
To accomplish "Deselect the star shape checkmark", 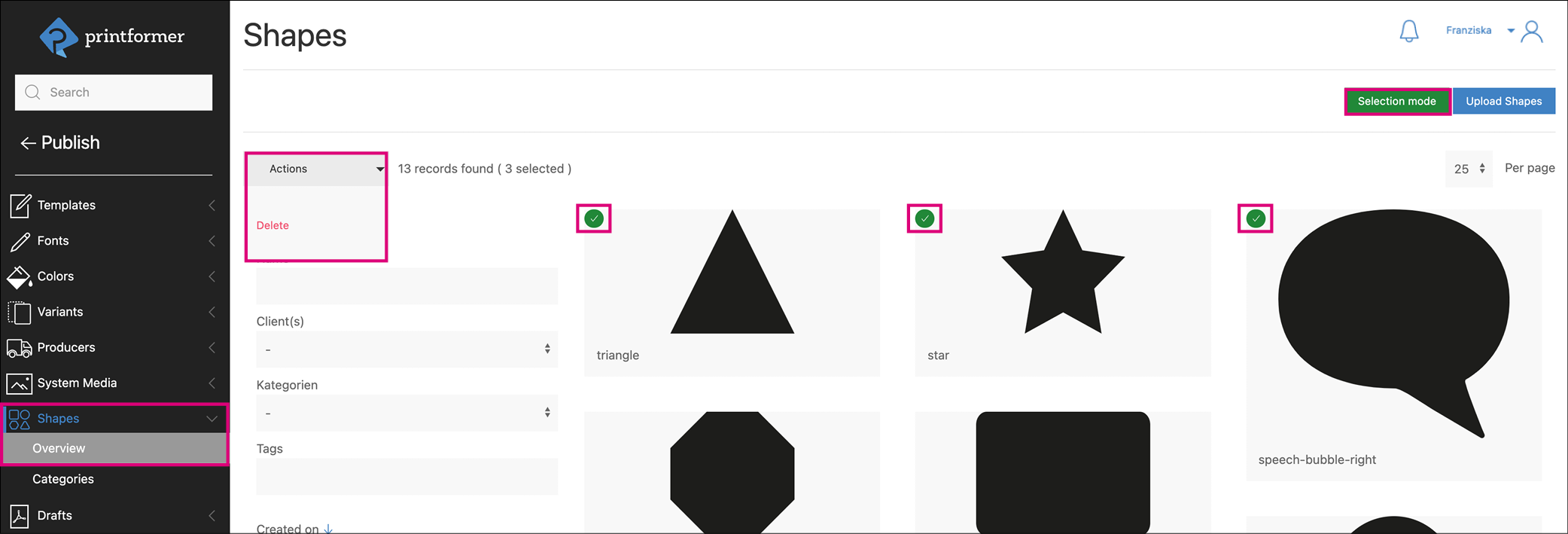I will click(924, 218).
